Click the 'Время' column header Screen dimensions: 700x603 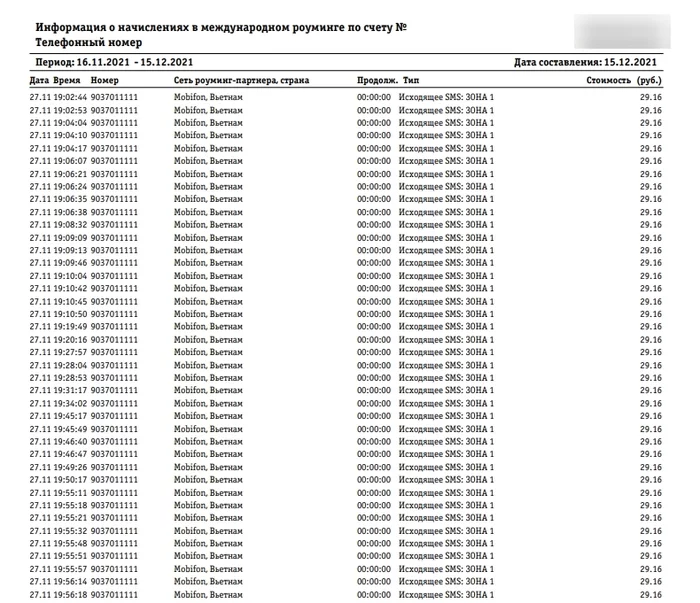[x=67, y=80]
